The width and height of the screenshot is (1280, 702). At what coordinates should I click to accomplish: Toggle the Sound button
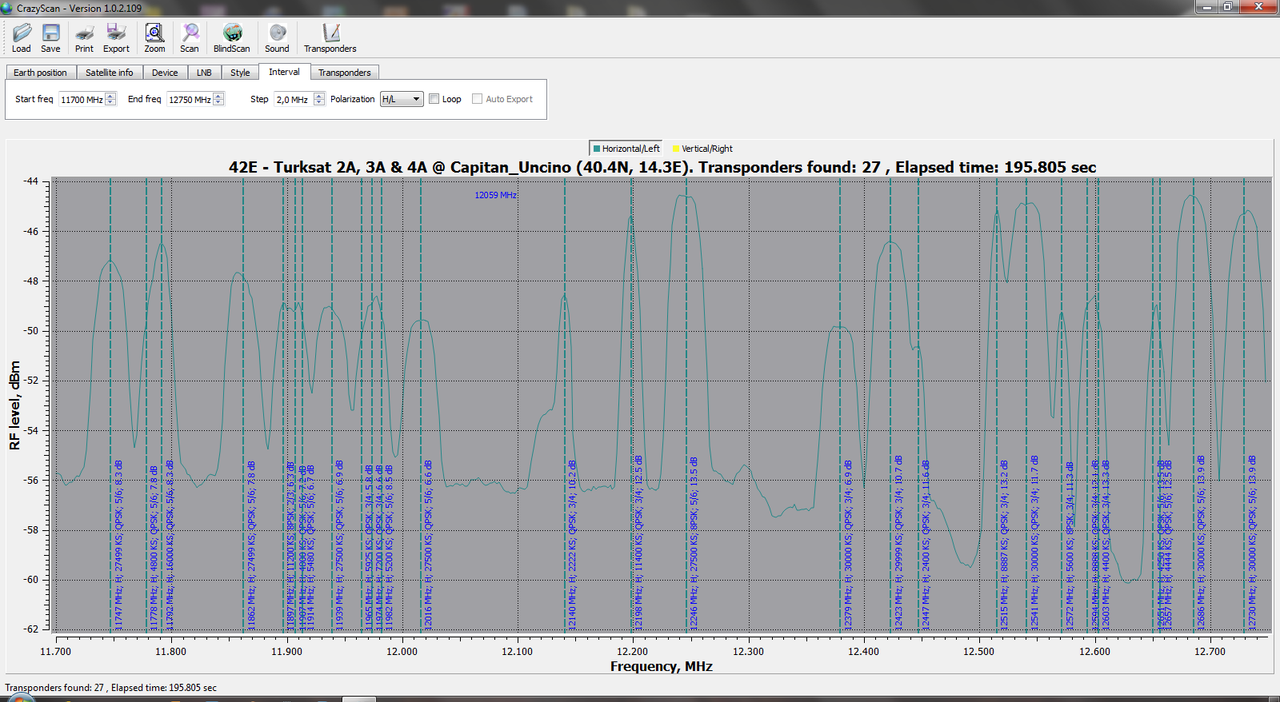(277, 38)
